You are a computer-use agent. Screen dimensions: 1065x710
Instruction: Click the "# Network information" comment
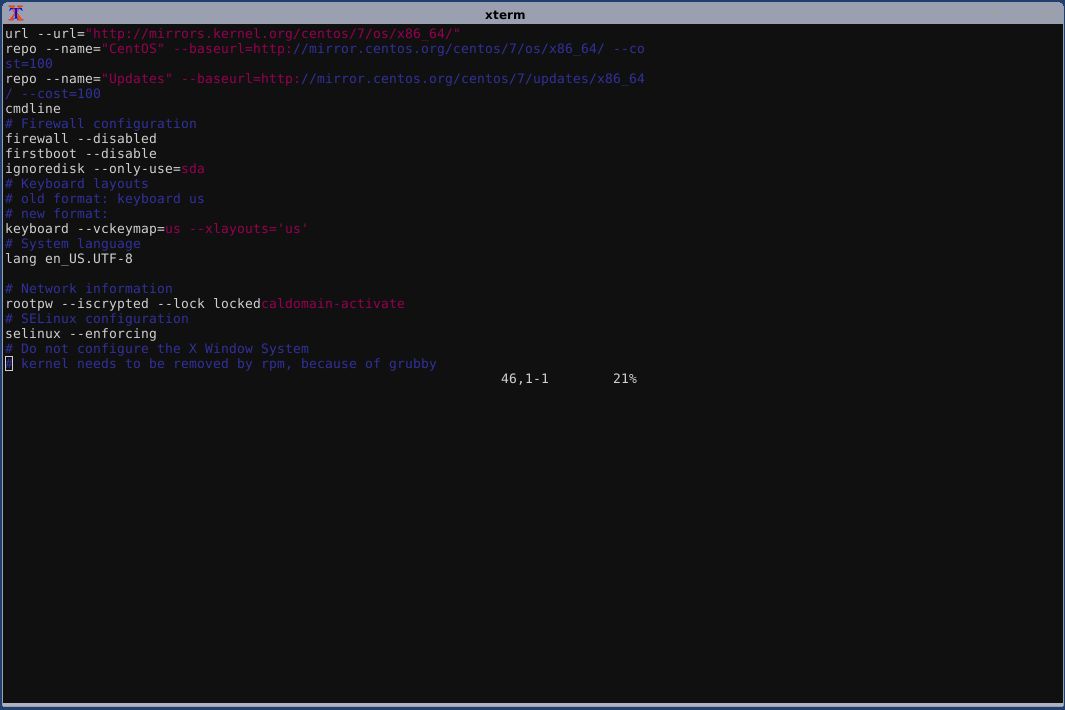tap(89, 288)
